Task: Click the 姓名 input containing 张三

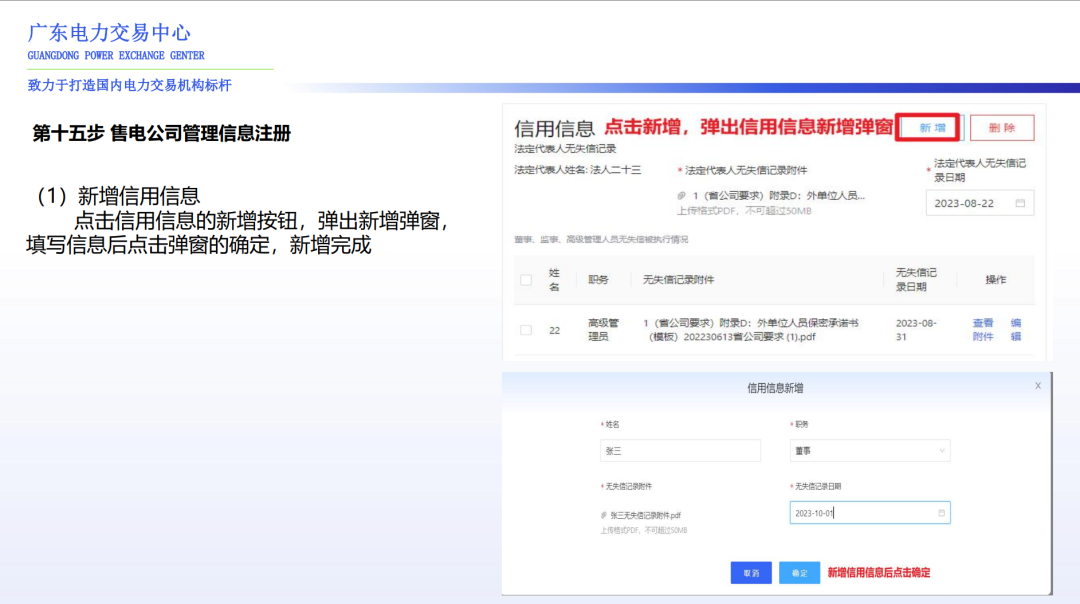Action: tap(683, 450)
